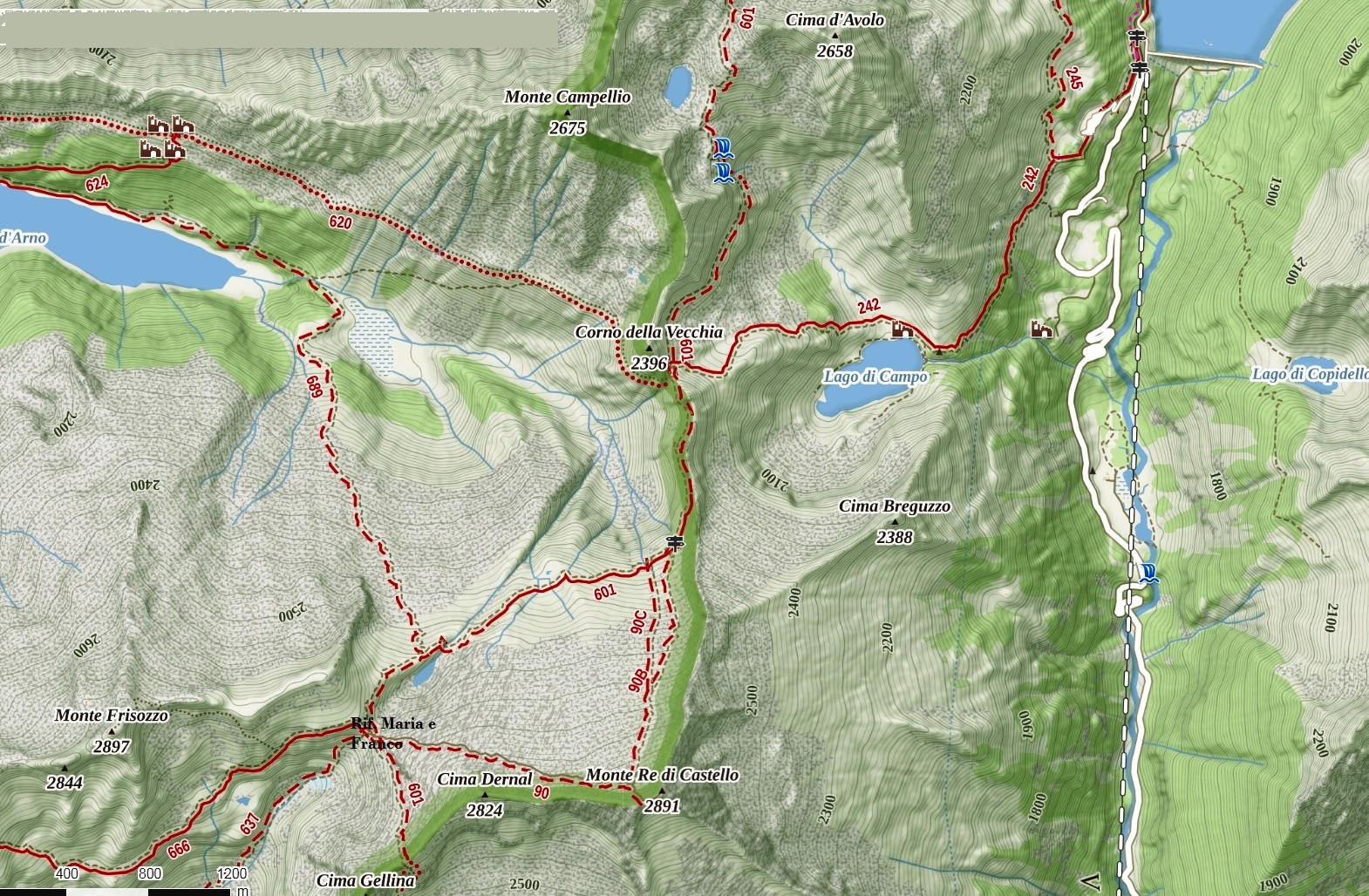Image resolution: width=1369 pixels, height=896 pixels.
Task: Select the ruins icon east of Lago di Campo near the road
Action: coord(1041,329)
